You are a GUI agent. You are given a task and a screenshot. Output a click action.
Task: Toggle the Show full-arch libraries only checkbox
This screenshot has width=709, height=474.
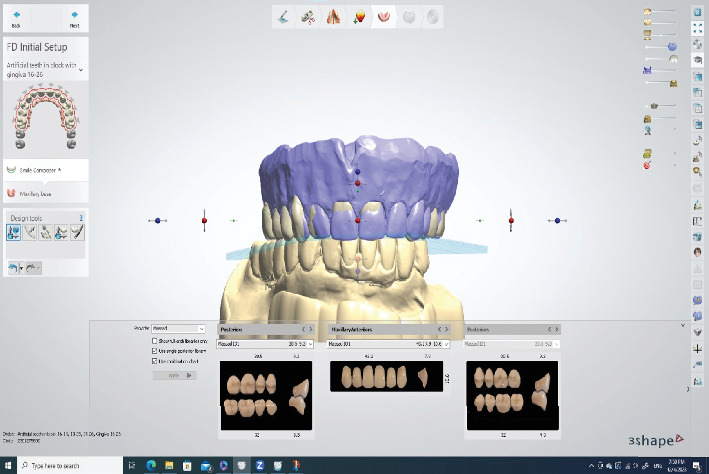click(x=155, y=341)
